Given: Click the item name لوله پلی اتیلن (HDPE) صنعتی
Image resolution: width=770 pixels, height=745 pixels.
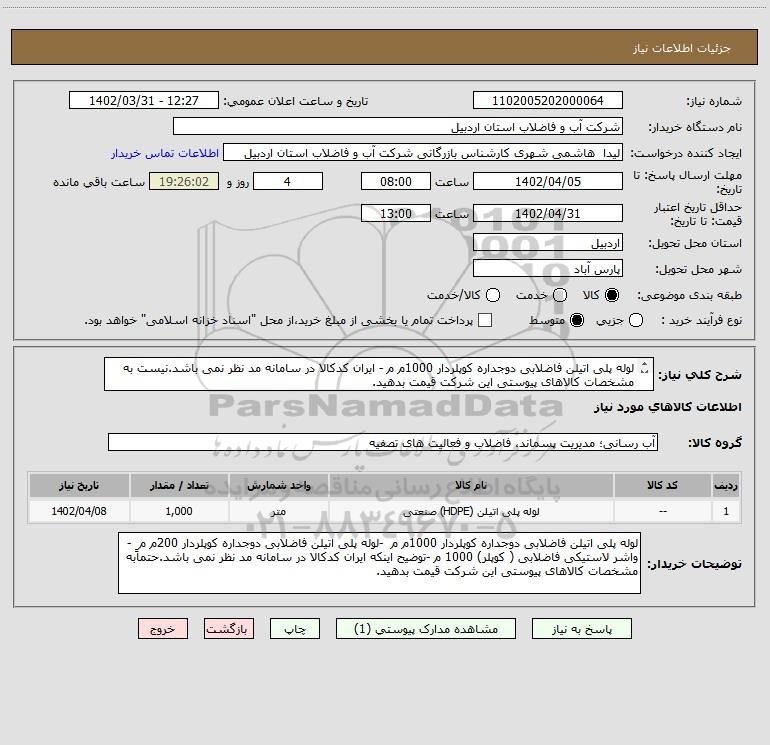Looking at the screenshot, I should [x=470, y=511].
